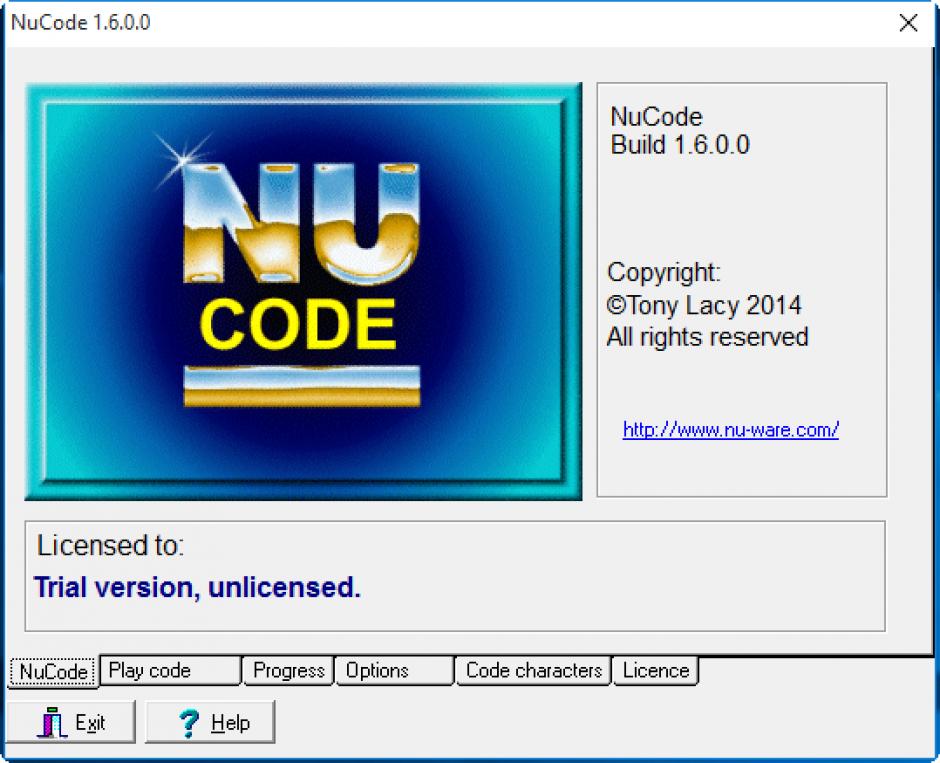Click the Exit button
The width and height of the screenshot is (940, 763).
tap(71, 722)
